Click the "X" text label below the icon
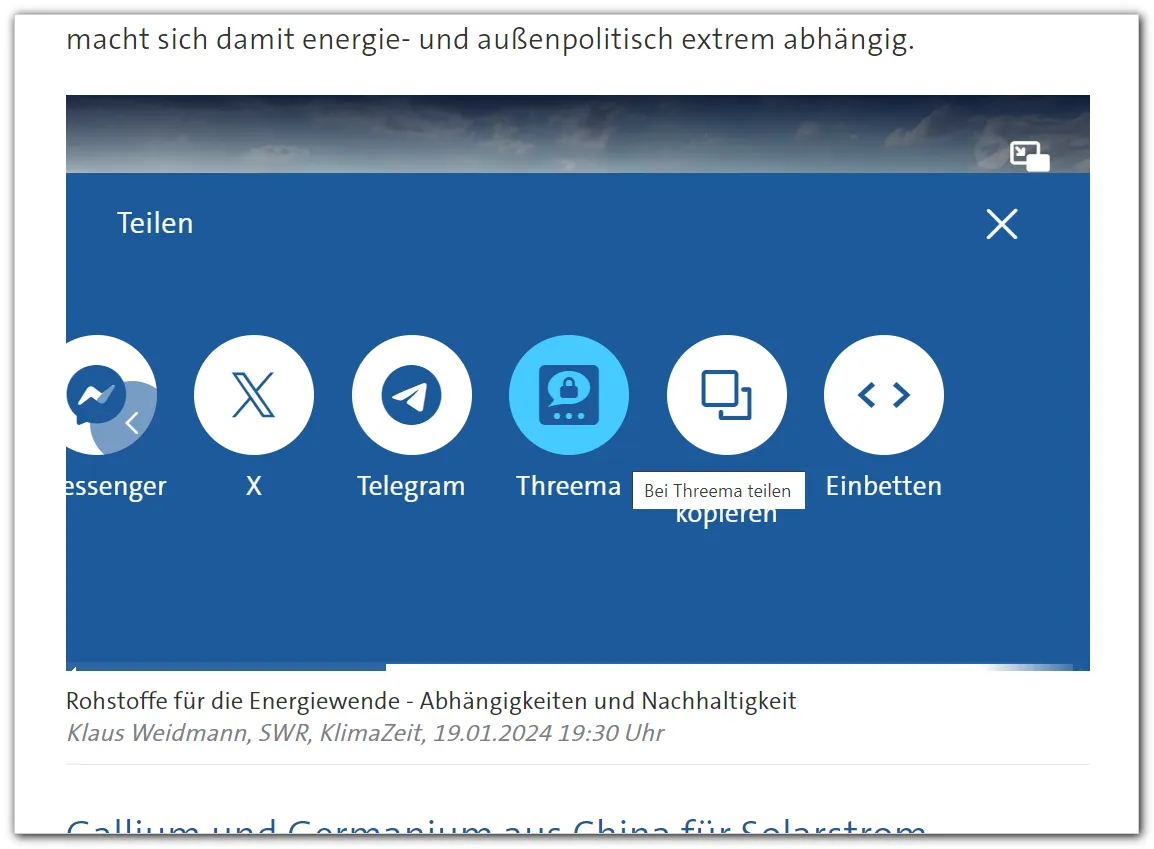Screen dimensions: 1154x849 (254, 487)
